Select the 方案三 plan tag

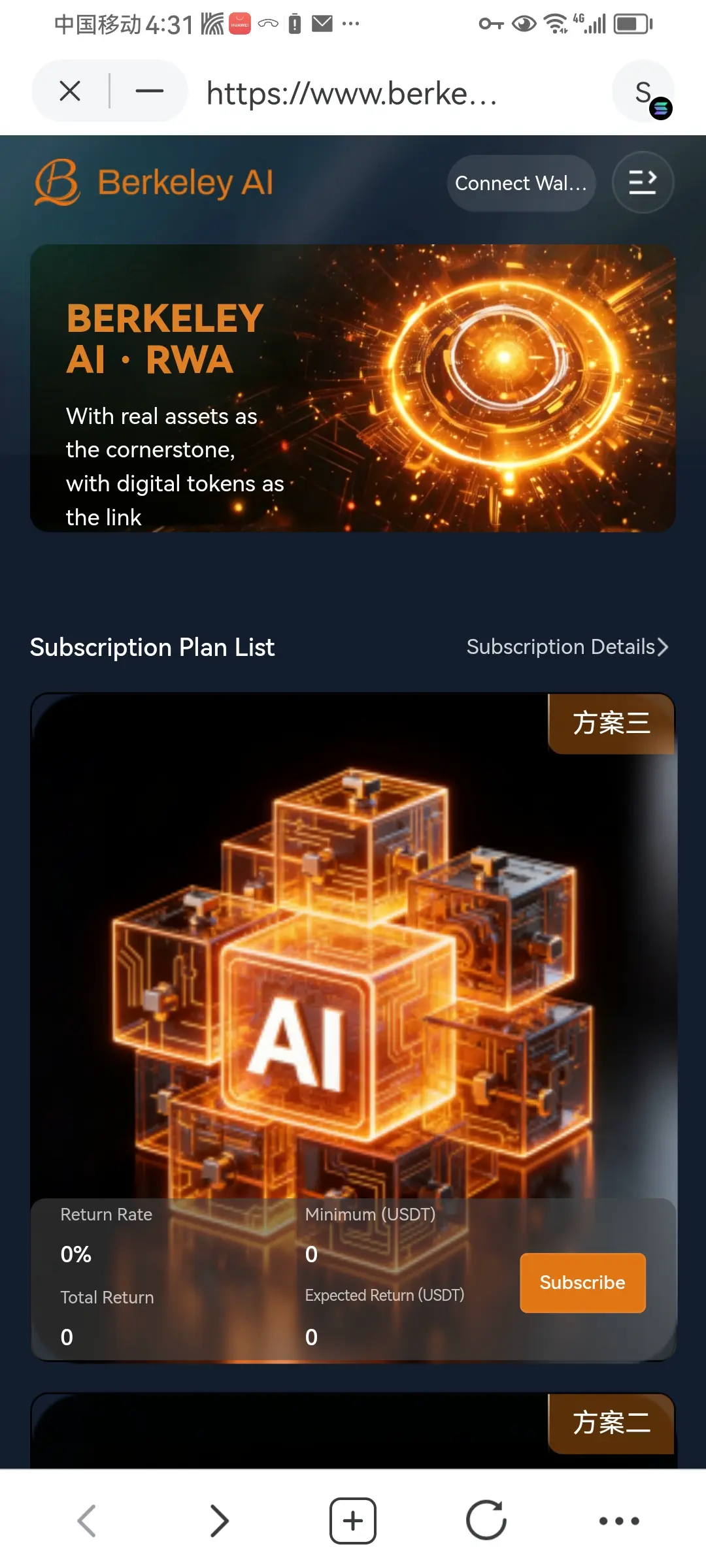[x=611, y=723]
